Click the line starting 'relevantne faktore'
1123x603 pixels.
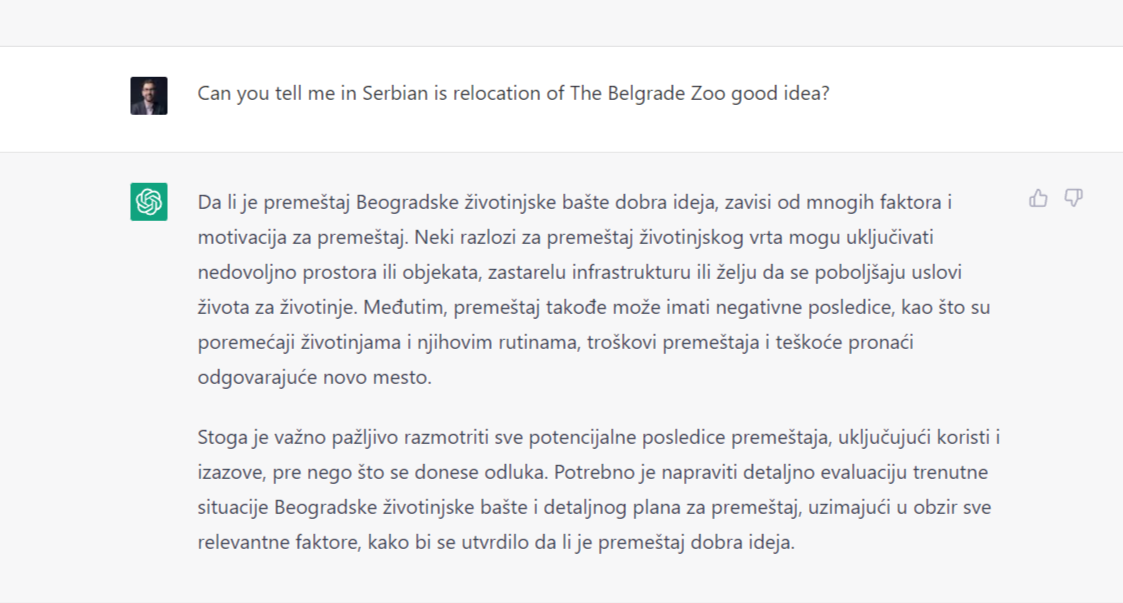(x=495, y=543)
